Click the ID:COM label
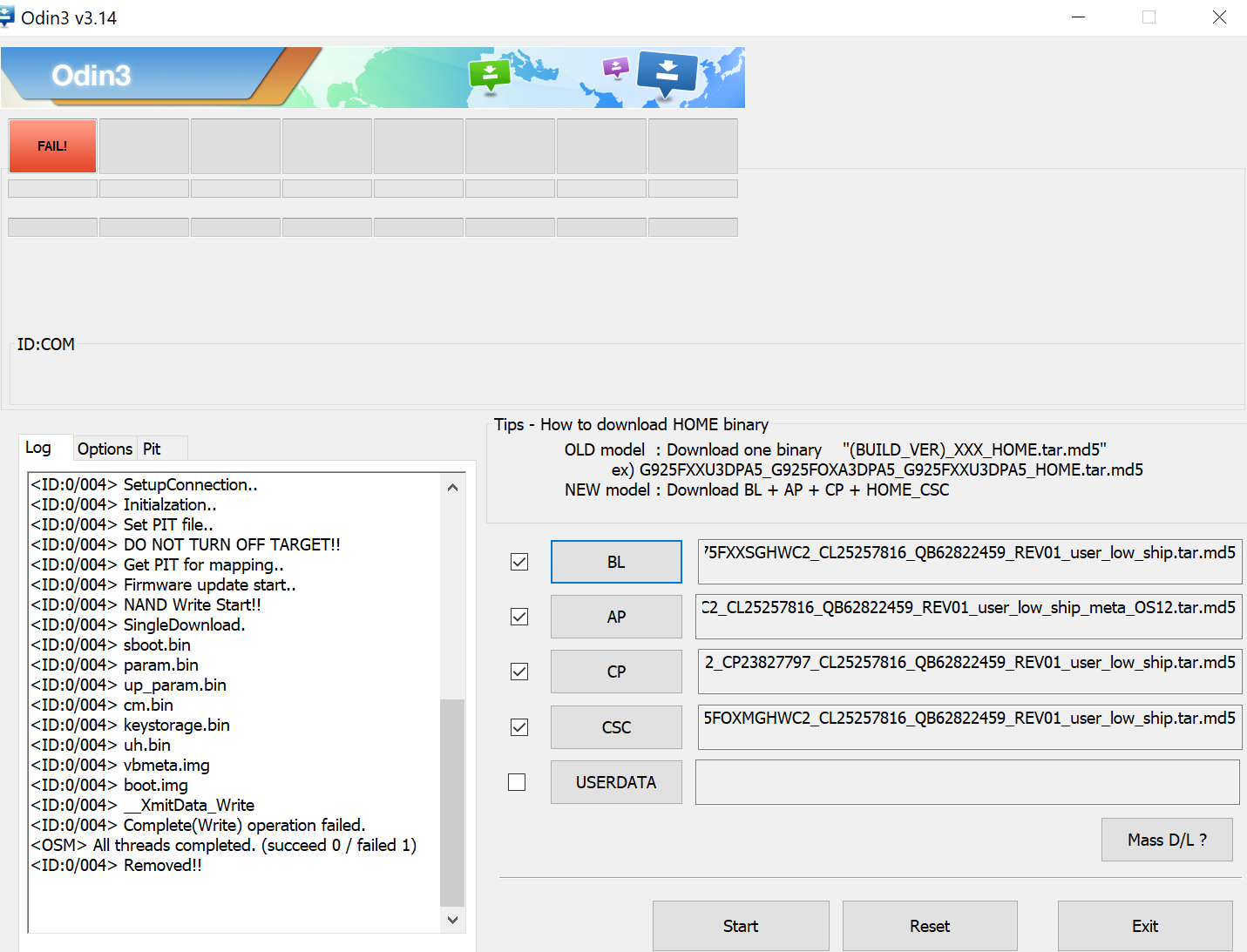This screenshot has height=952, width=1247. 46,344
